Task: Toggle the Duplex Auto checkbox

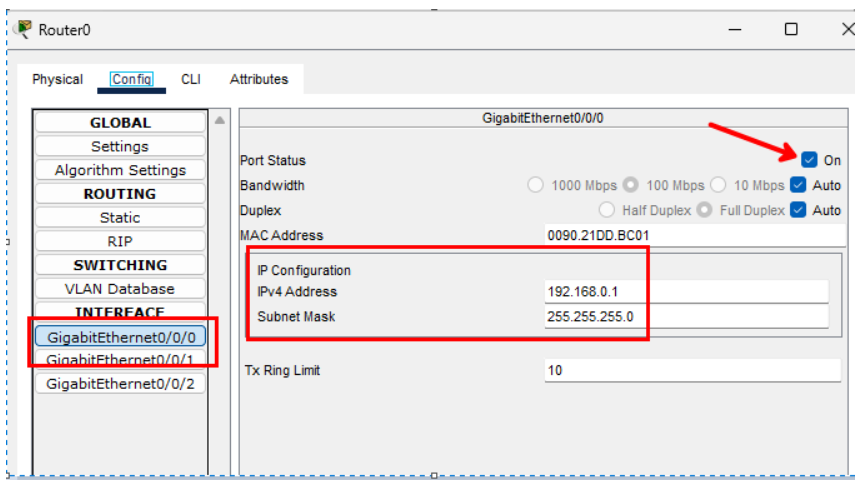Action: click(798, 210)
